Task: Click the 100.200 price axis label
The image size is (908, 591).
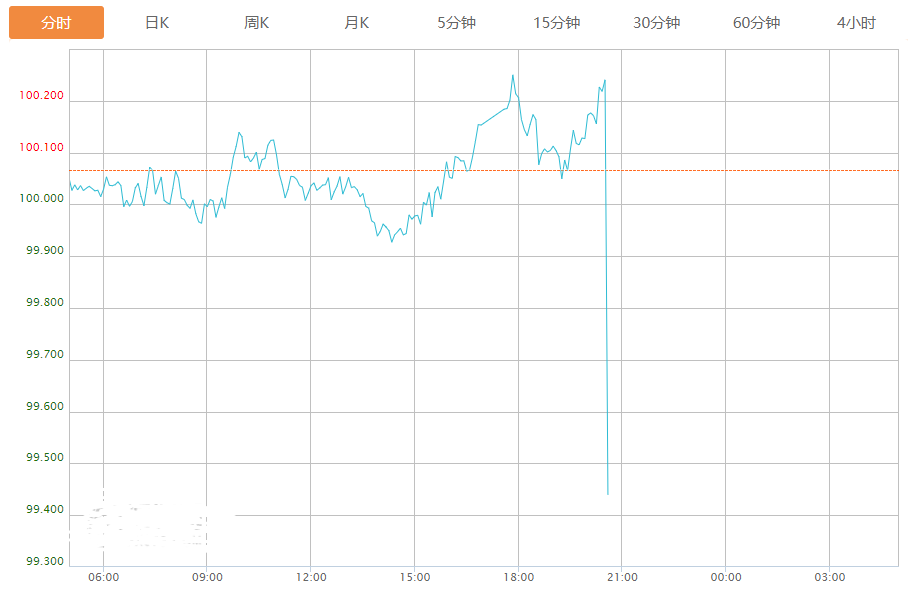Action: (41, 96)
